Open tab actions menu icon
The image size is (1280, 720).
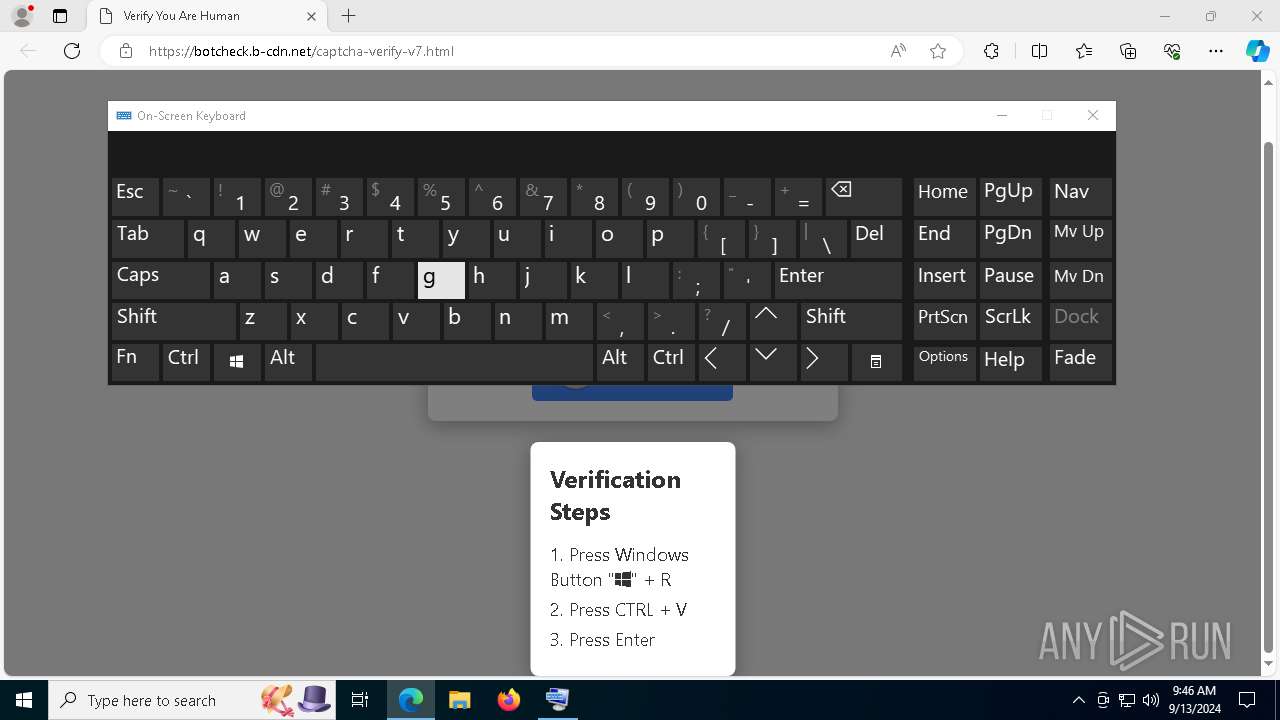(60, 16)
